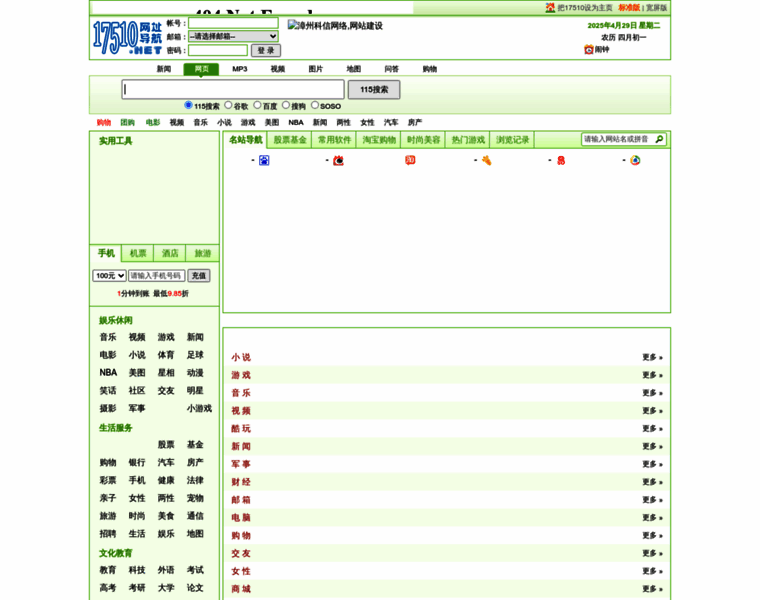Screen dimensions: 760x600
Task: Open the 100元 recharge amount dropdown
Action: 109,276
